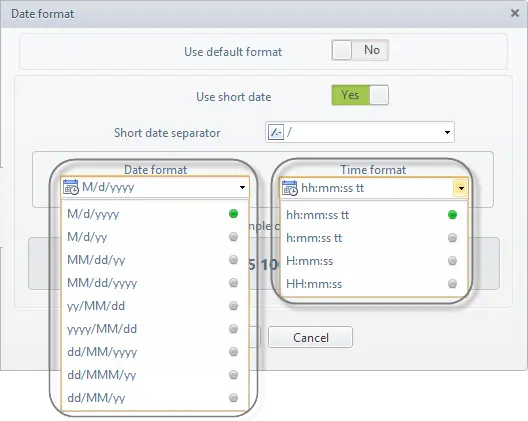The height and width of the screenshot is (421, 528).
Task: Select the dd/MMM/yy date format
Action: point(155,375)
